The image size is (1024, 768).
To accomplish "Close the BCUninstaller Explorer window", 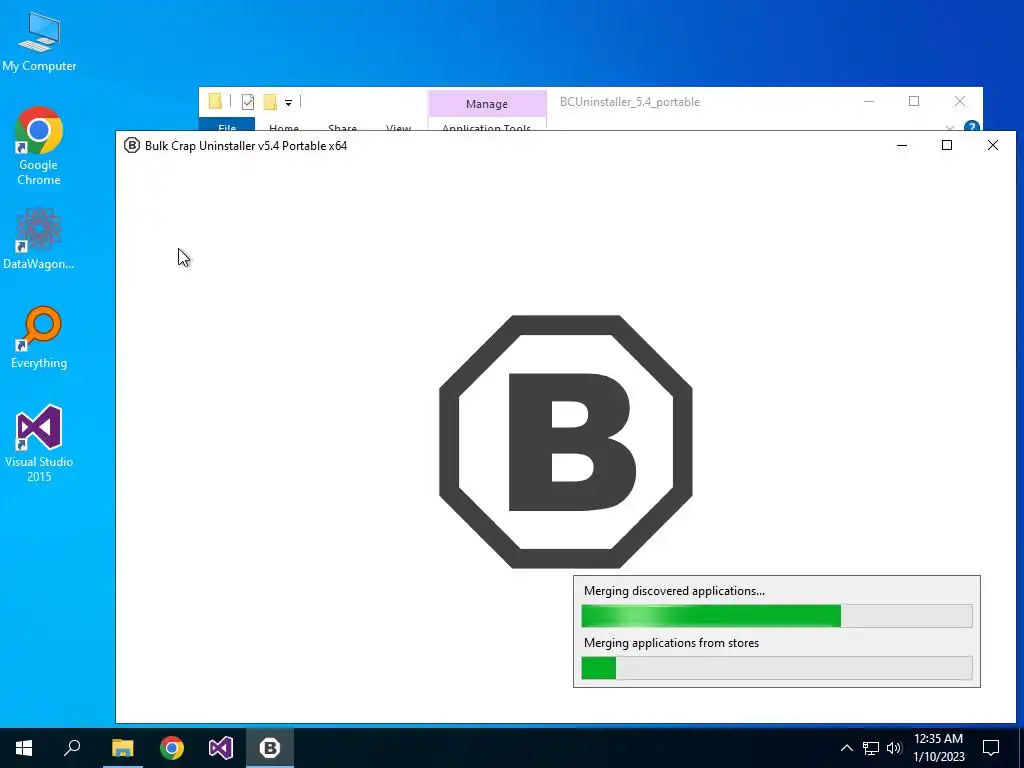I will pos(960,101).
